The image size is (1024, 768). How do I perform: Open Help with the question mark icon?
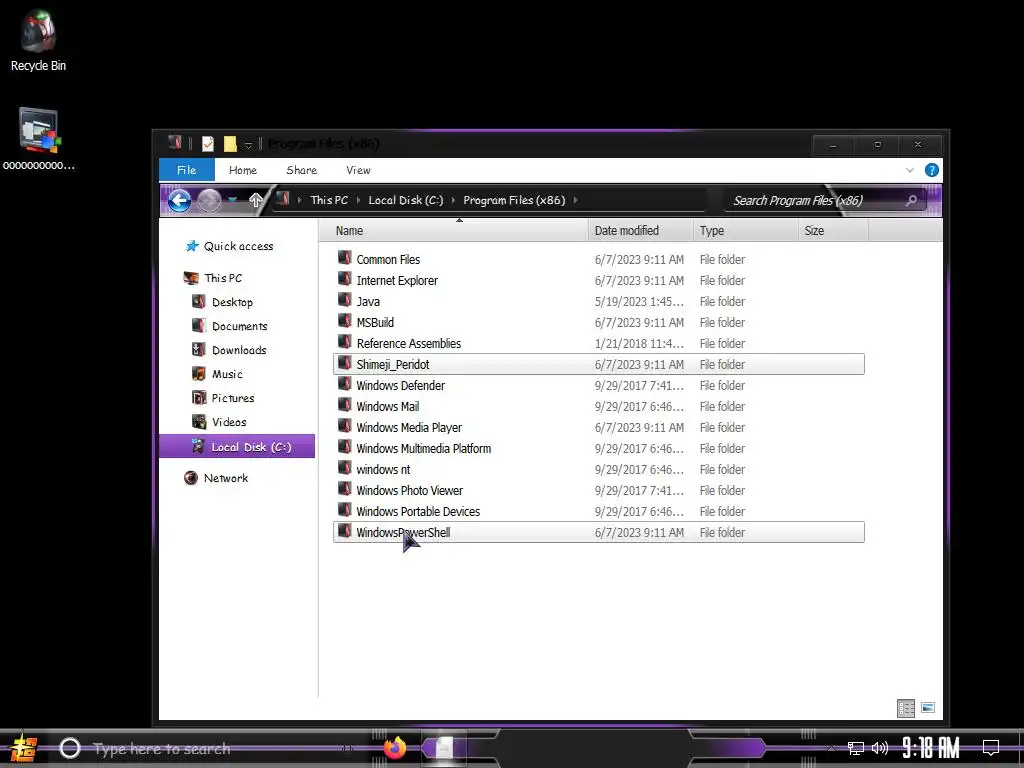932,170
